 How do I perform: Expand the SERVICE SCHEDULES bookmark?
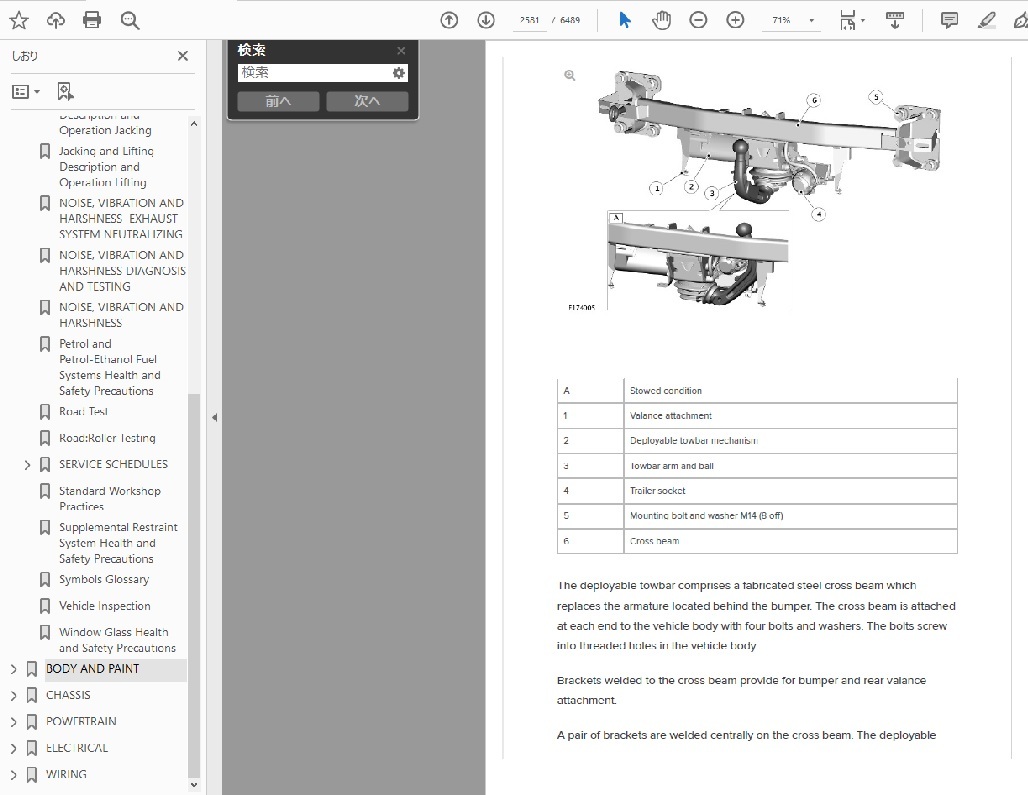pos(27,465)
